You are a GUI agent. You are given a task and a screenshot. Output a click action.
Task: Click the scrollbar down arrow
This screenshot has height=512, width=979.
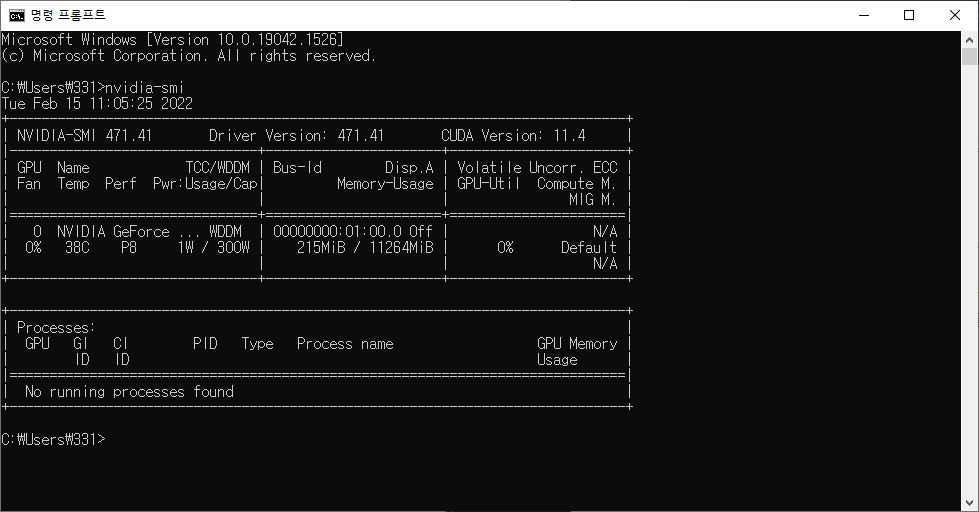tap(969, 503)
